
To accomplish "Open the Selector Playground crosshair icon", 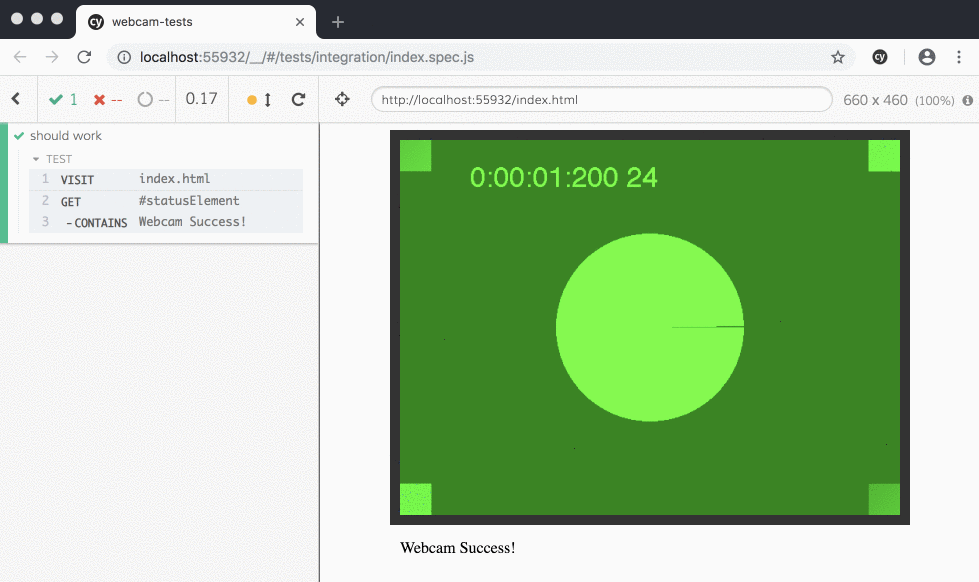I will 341,99.
